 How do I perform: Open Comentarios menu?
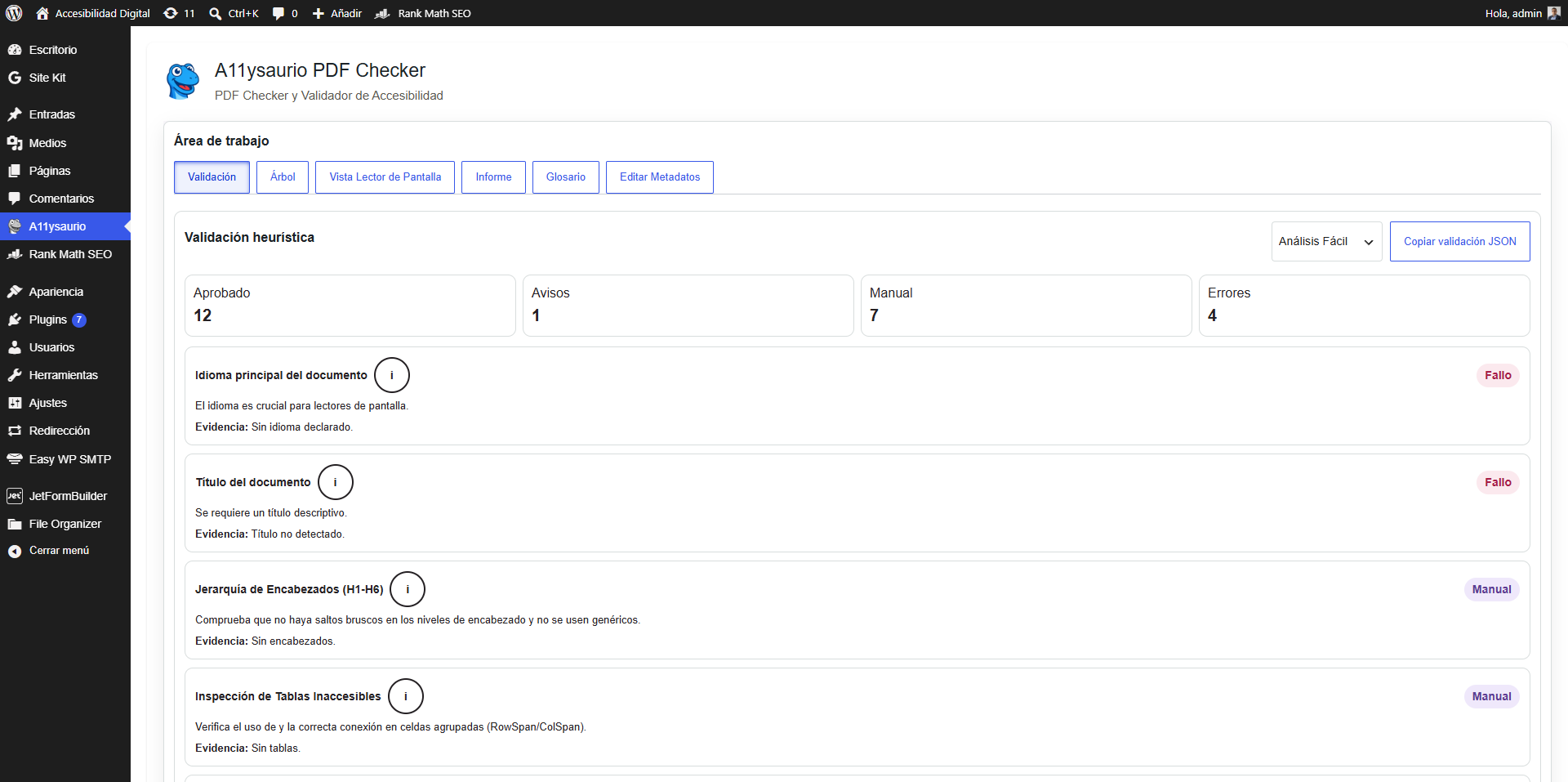pyautogui.click(x=65, y=199)
